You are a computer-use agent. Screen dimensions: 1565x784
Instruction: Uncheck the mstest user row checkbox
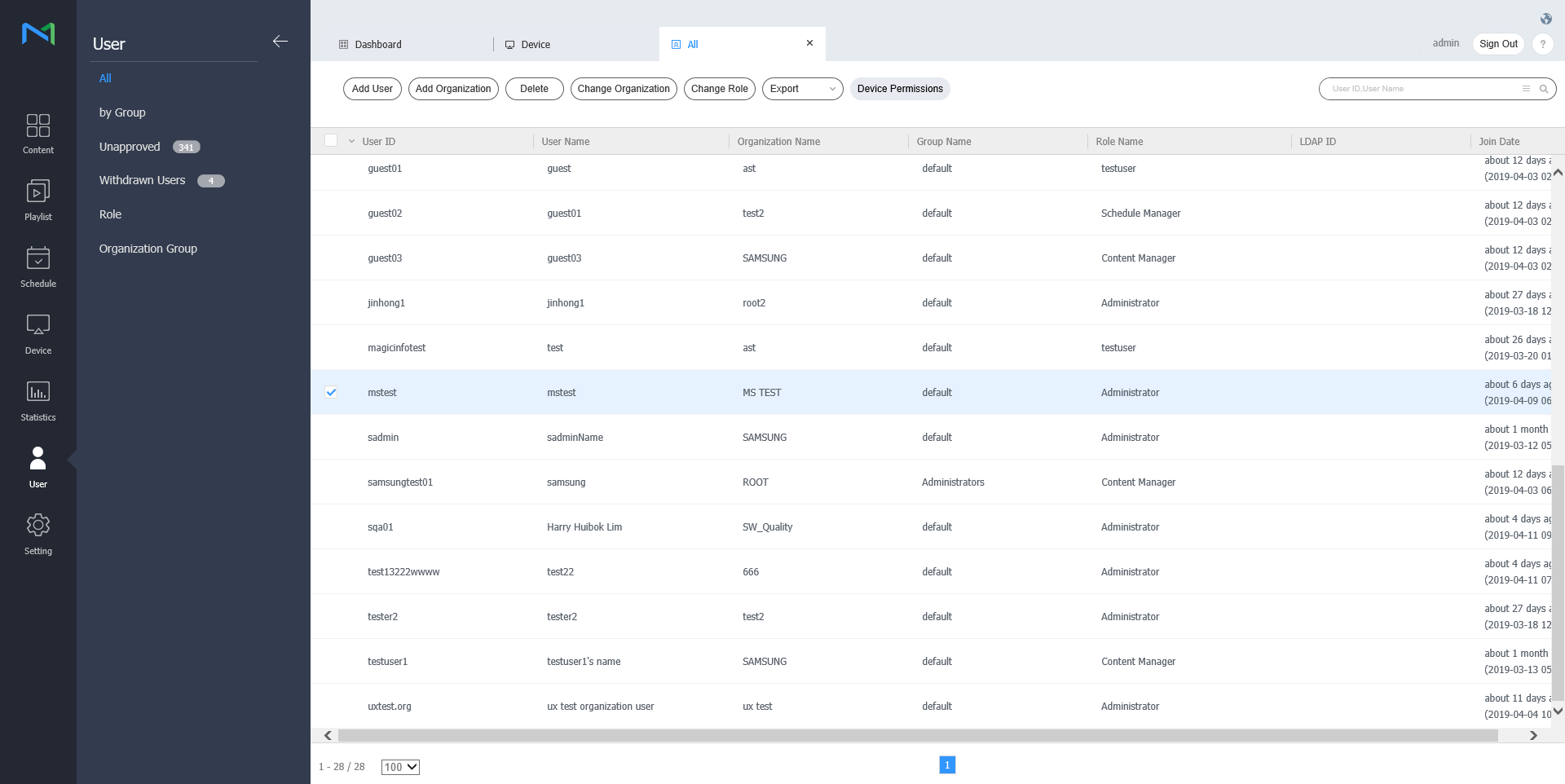pyautogui.click(x=331, y=392)
